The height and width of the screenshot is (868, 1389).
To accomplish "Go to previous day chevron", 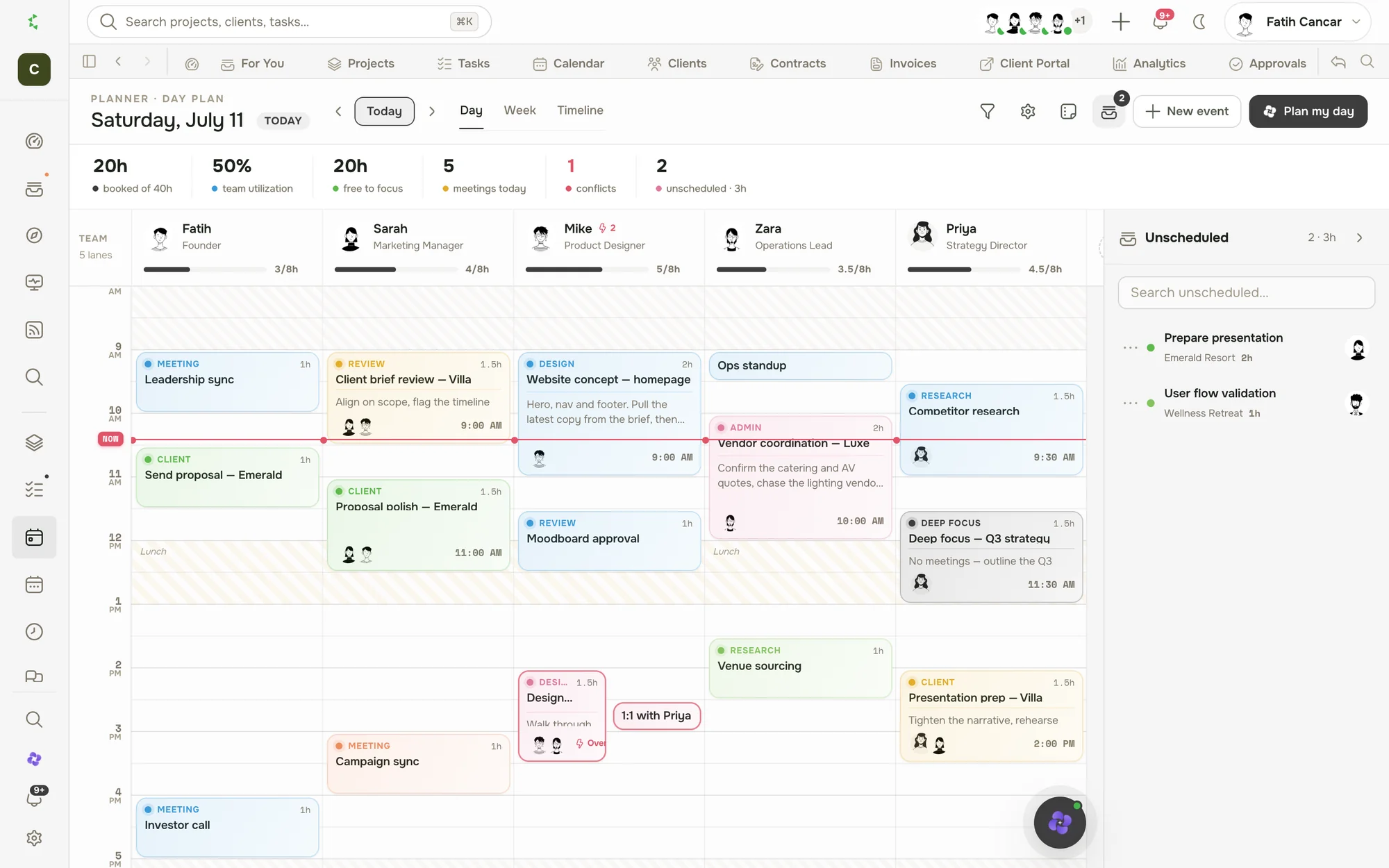I will (x=338, y=111).
